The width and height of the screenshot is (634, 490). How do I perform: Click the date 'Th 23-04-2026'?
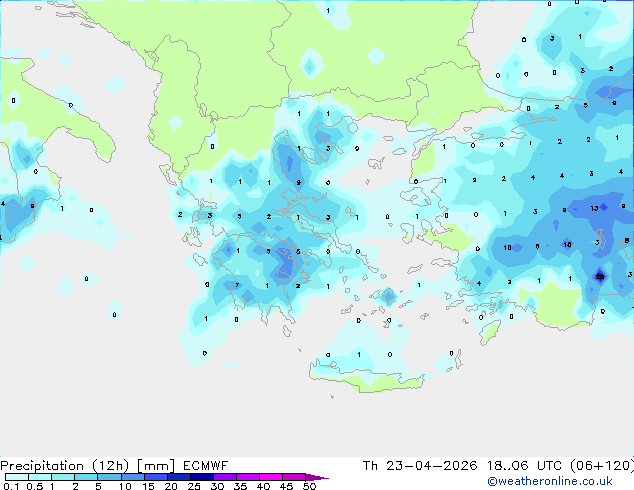420,466
